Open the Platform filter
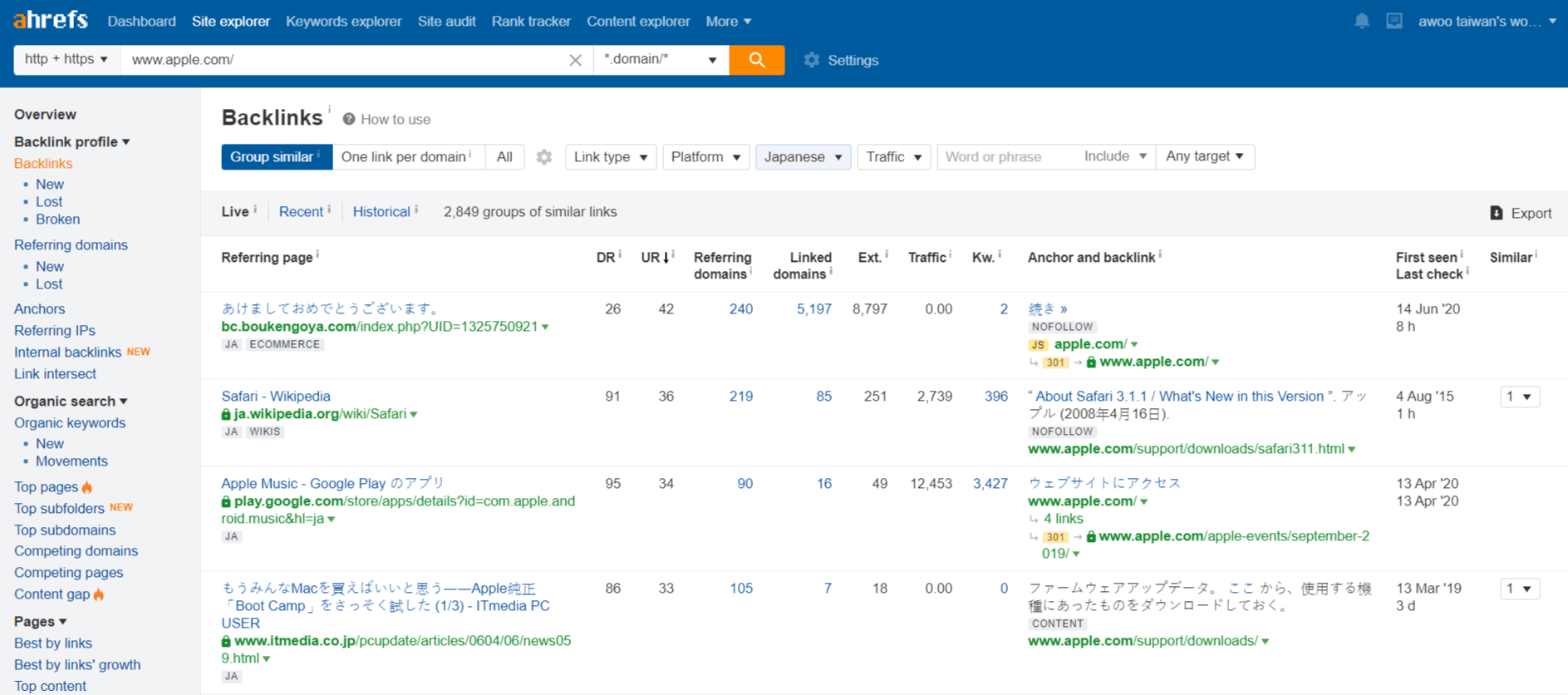 [x=706, y=157]
